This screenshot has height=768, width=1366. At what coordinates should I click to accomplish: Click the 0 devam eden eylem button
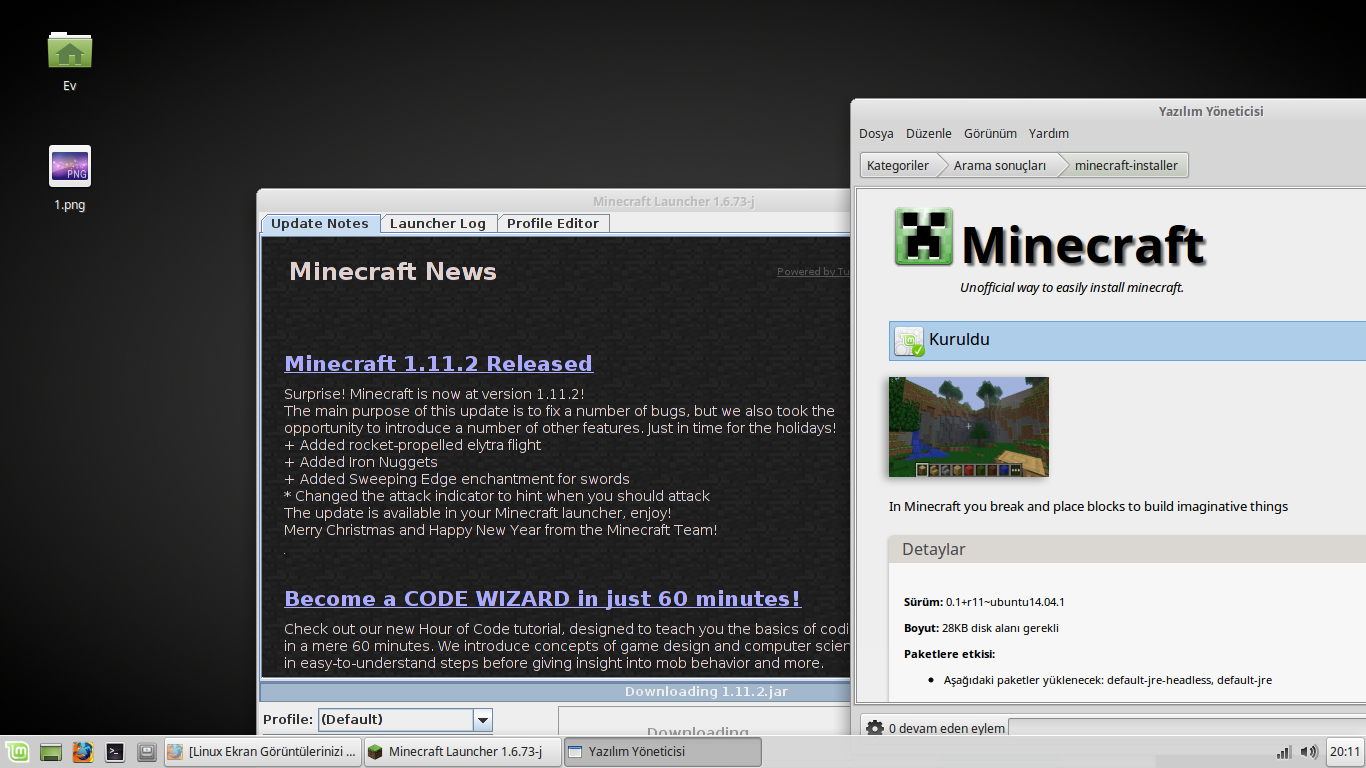(x=936, y=728)
